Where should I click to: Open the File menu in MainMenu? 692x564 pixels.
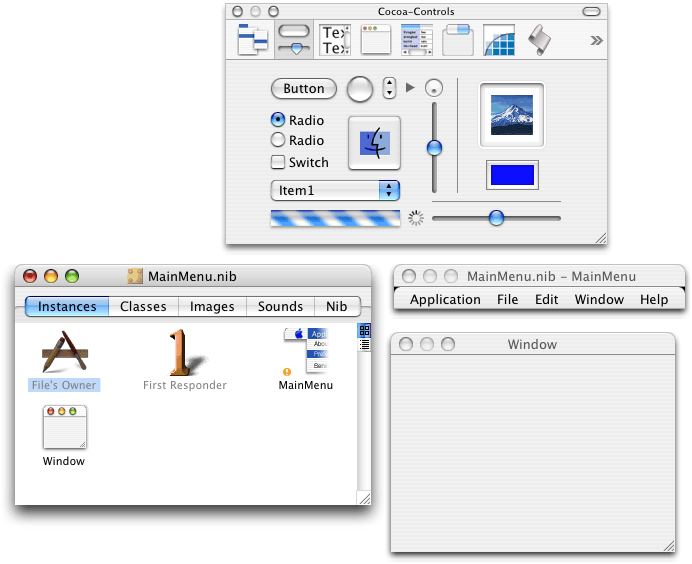click(508, 299)
